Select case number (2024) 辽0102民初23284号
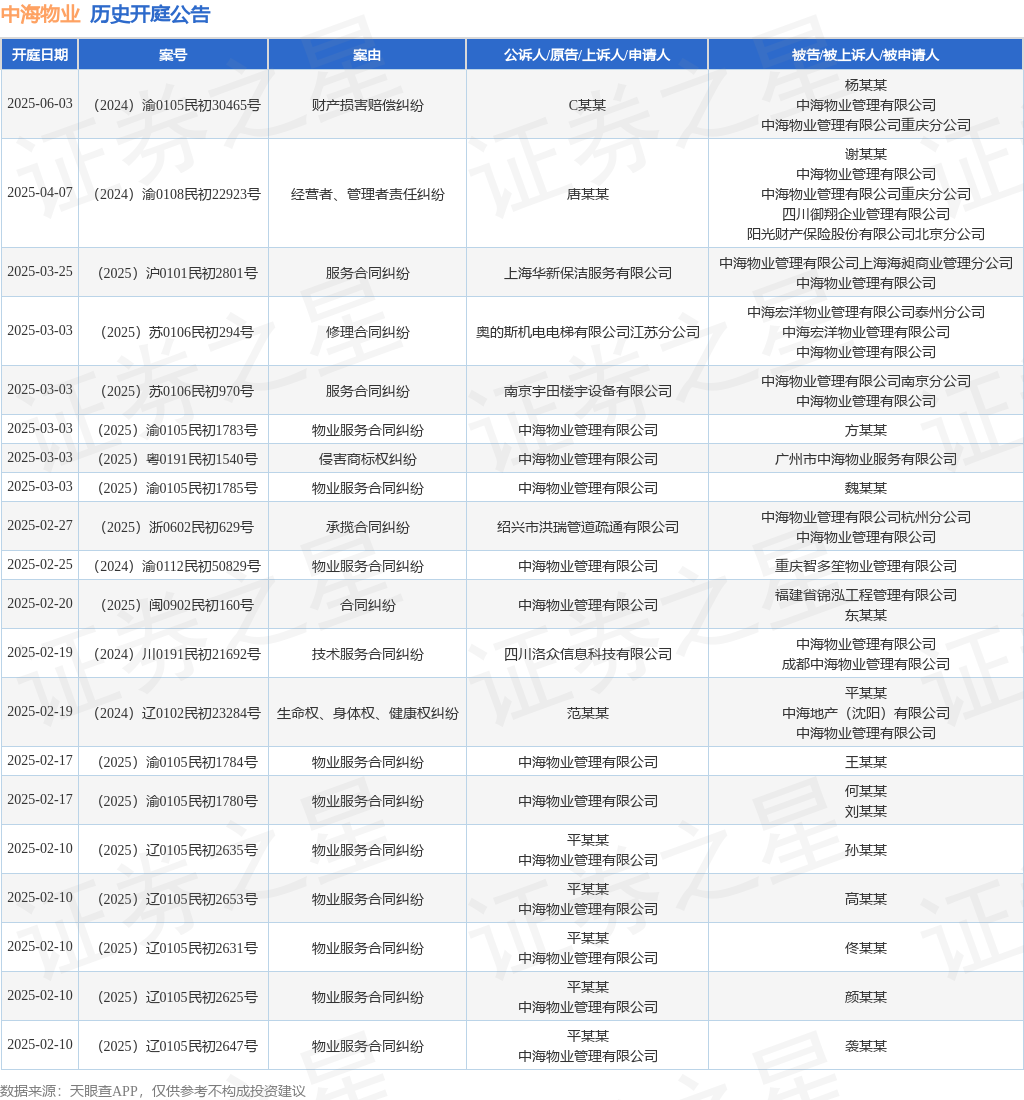Image resolution: width=1024 pixels, height=1100 pixels. point(177,713)
